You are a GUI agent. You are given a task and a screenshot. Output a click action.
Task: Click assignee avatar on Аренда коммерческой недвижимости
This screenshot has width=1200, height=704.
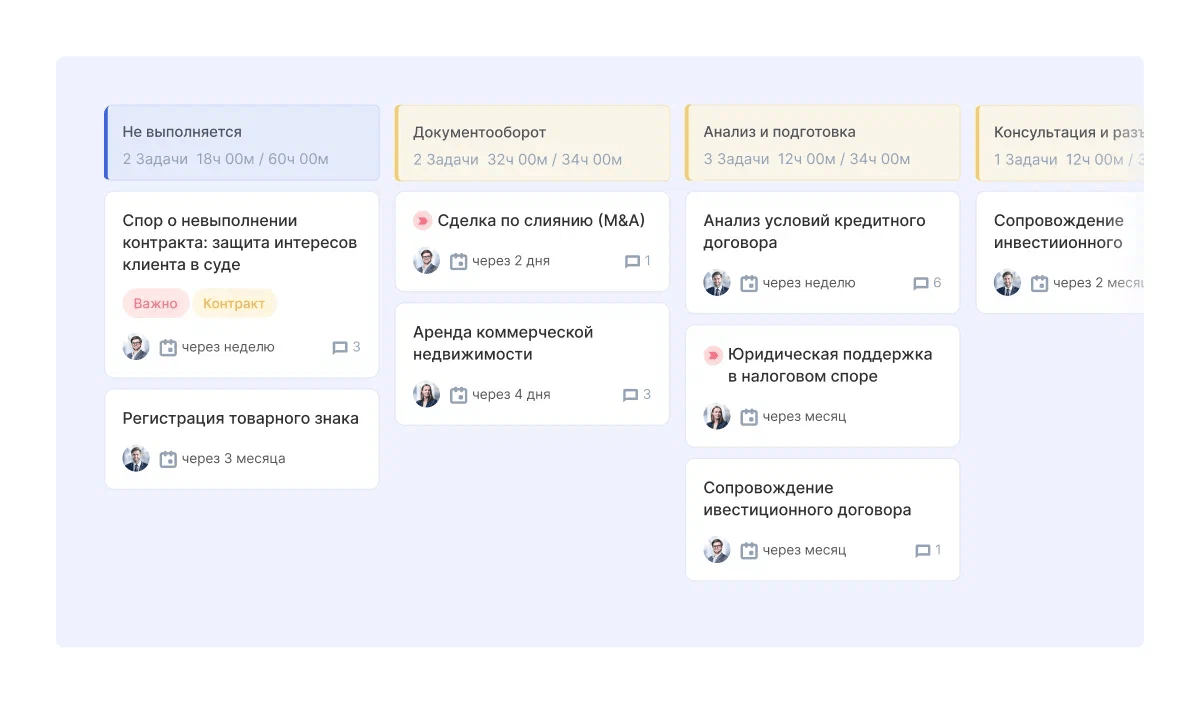pos(427,395)
